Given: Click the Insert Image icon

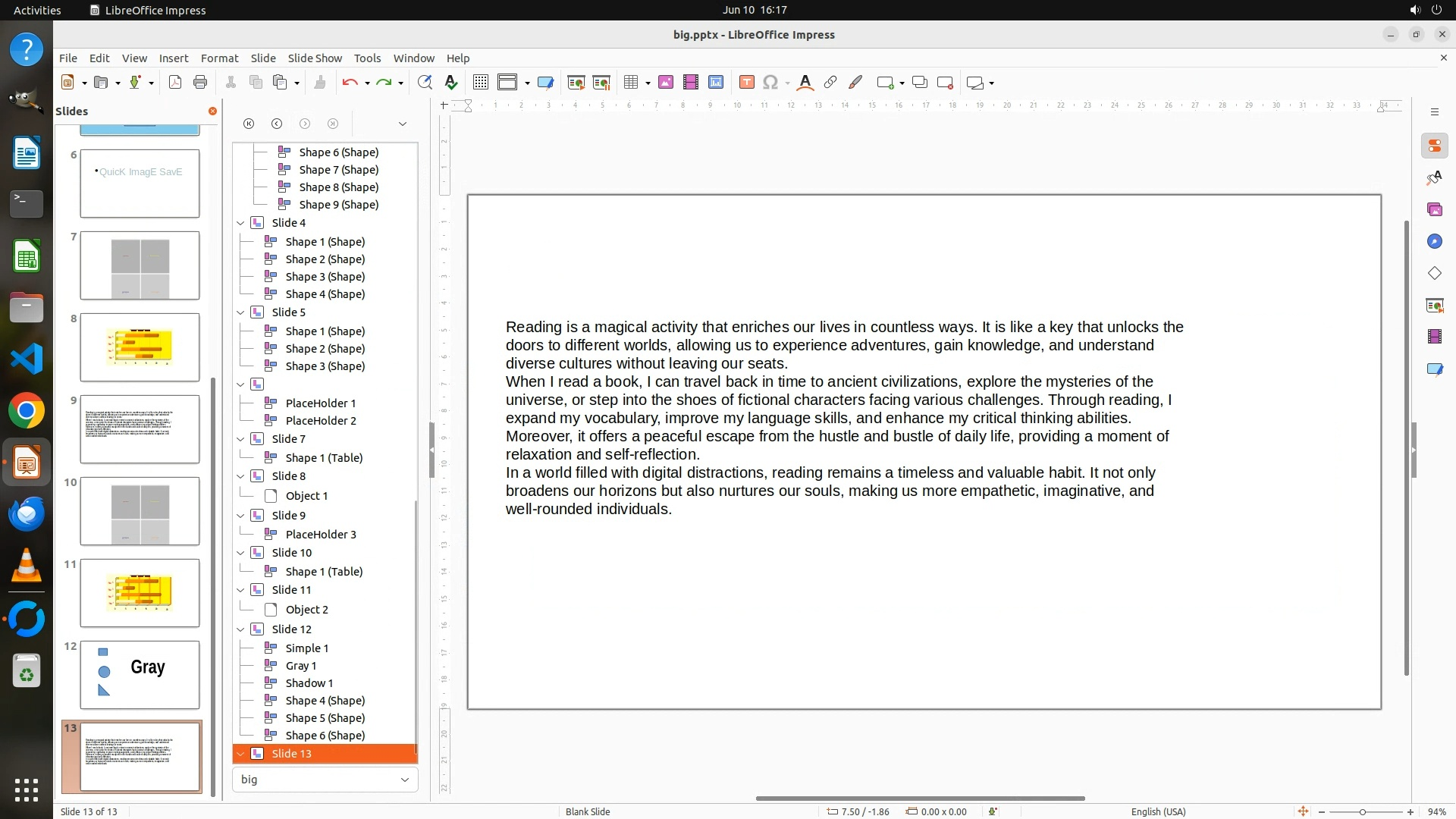Looking at the screenshot, I should tap(666, 83).
